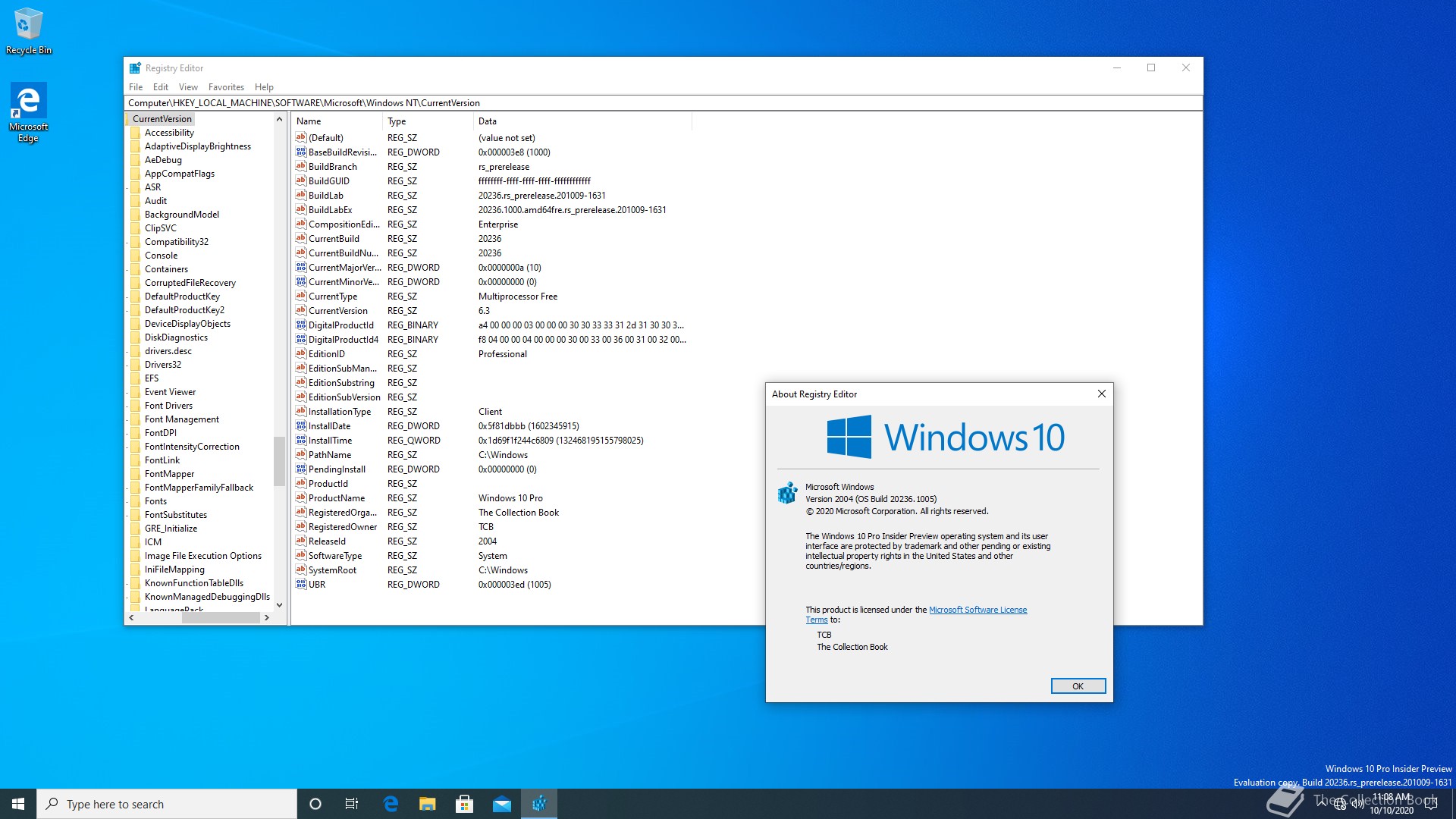1456x819 pixels.
Task: Sort values by the Type column
Action: pyautogui.click(x=428, y=121)
